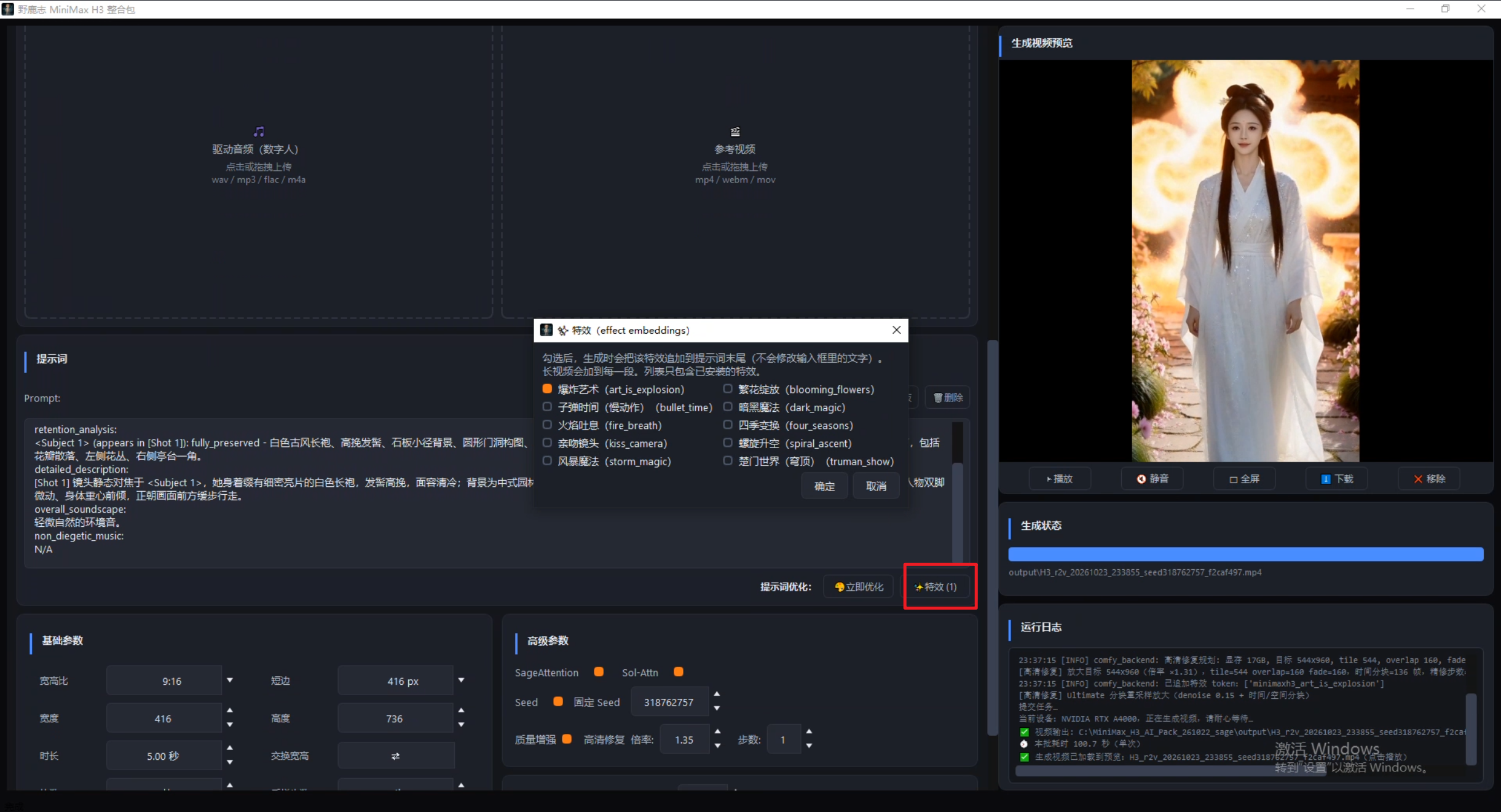The image size is (1501, 812).
Task: Check 火焰吐息 (fire_breath) effect
Action: (547, 425)
